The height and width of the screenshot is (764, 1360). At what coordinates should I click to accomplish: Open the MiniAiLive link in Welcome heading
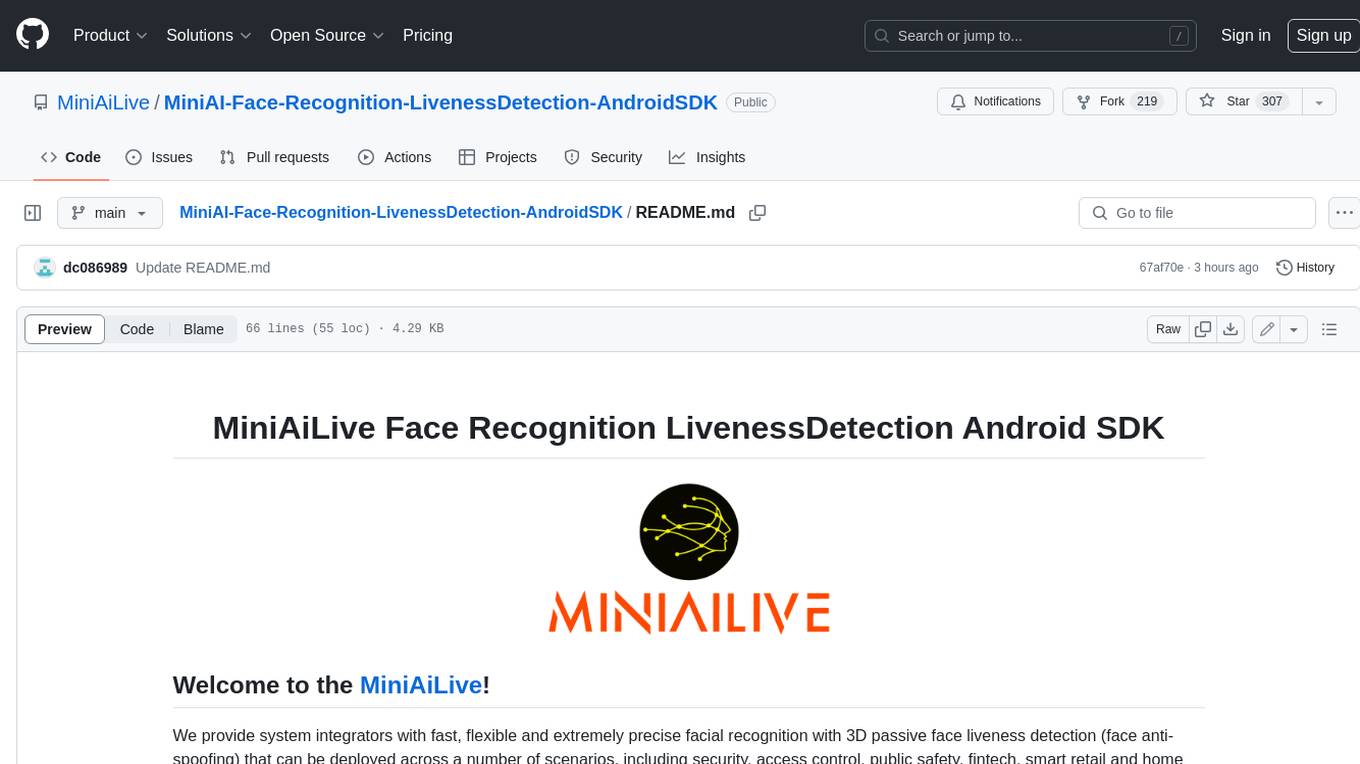pos(421,685)
